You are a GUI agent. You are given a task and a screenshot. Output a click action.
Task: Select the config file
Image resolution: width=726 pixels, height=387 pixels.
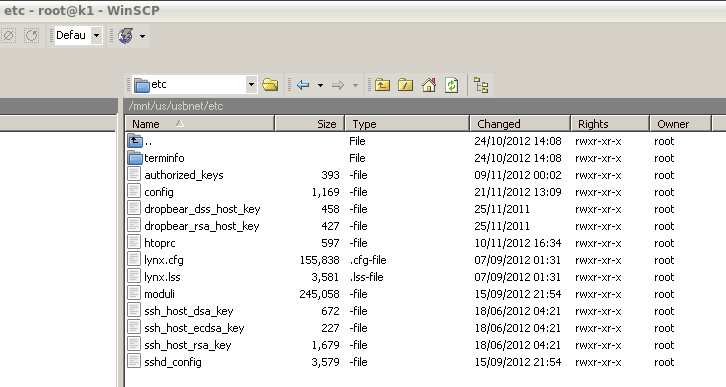(159, 192)
